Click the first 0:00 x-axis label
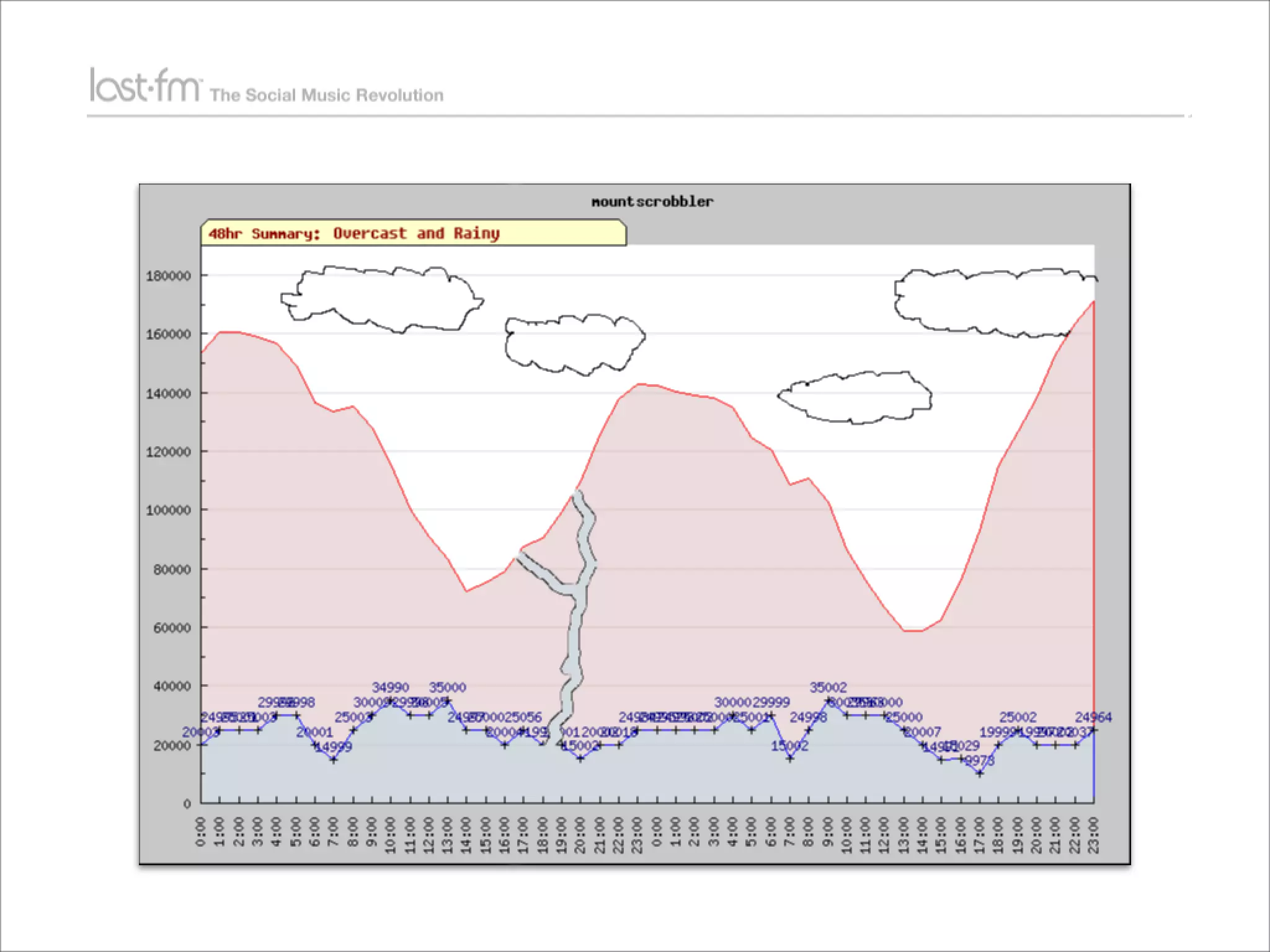 pyautogui.click(x=200, y=831)
